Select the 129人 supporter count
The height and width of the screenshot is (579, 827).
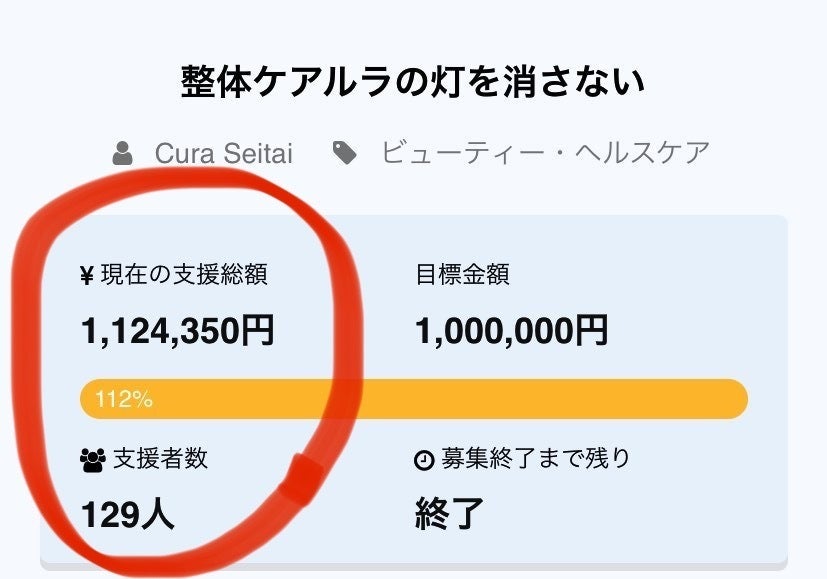127,514
